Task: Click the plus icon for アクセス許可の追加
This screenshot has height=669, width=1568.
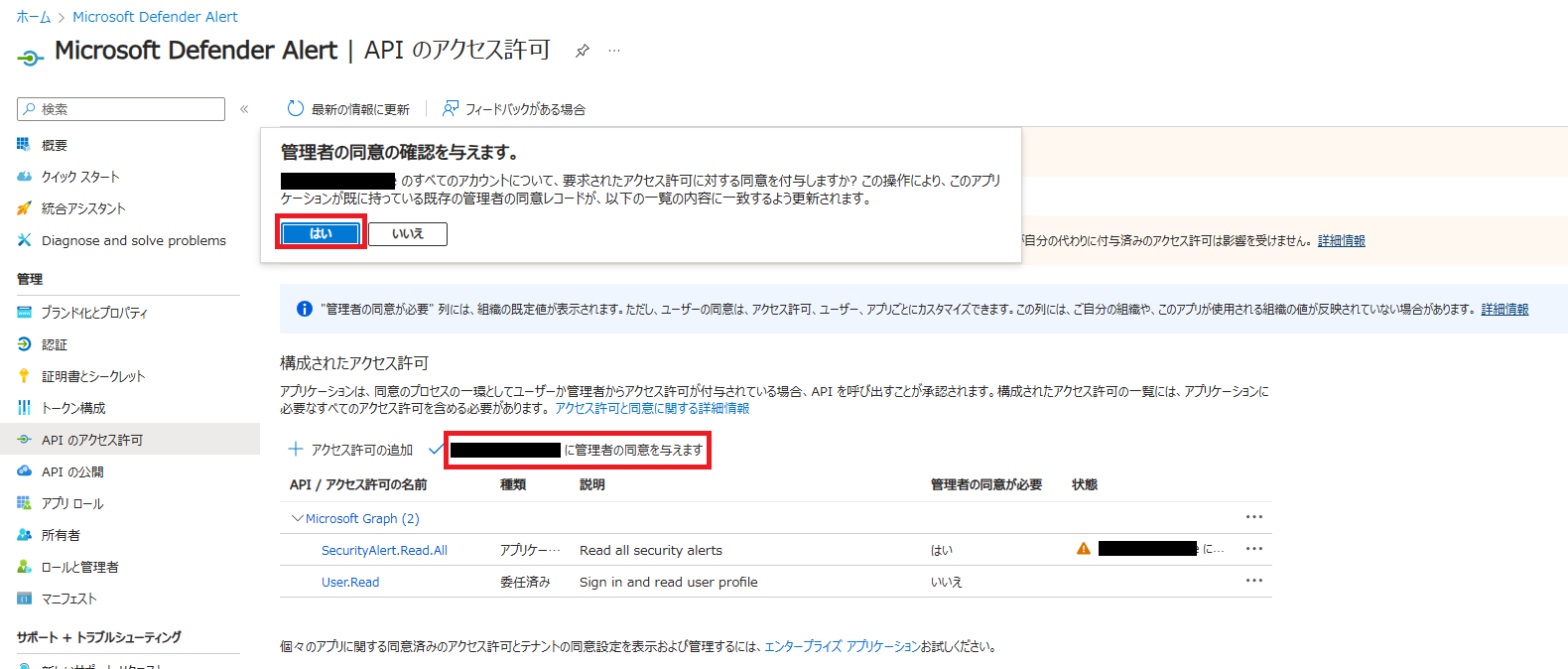Action: (295, 450)
